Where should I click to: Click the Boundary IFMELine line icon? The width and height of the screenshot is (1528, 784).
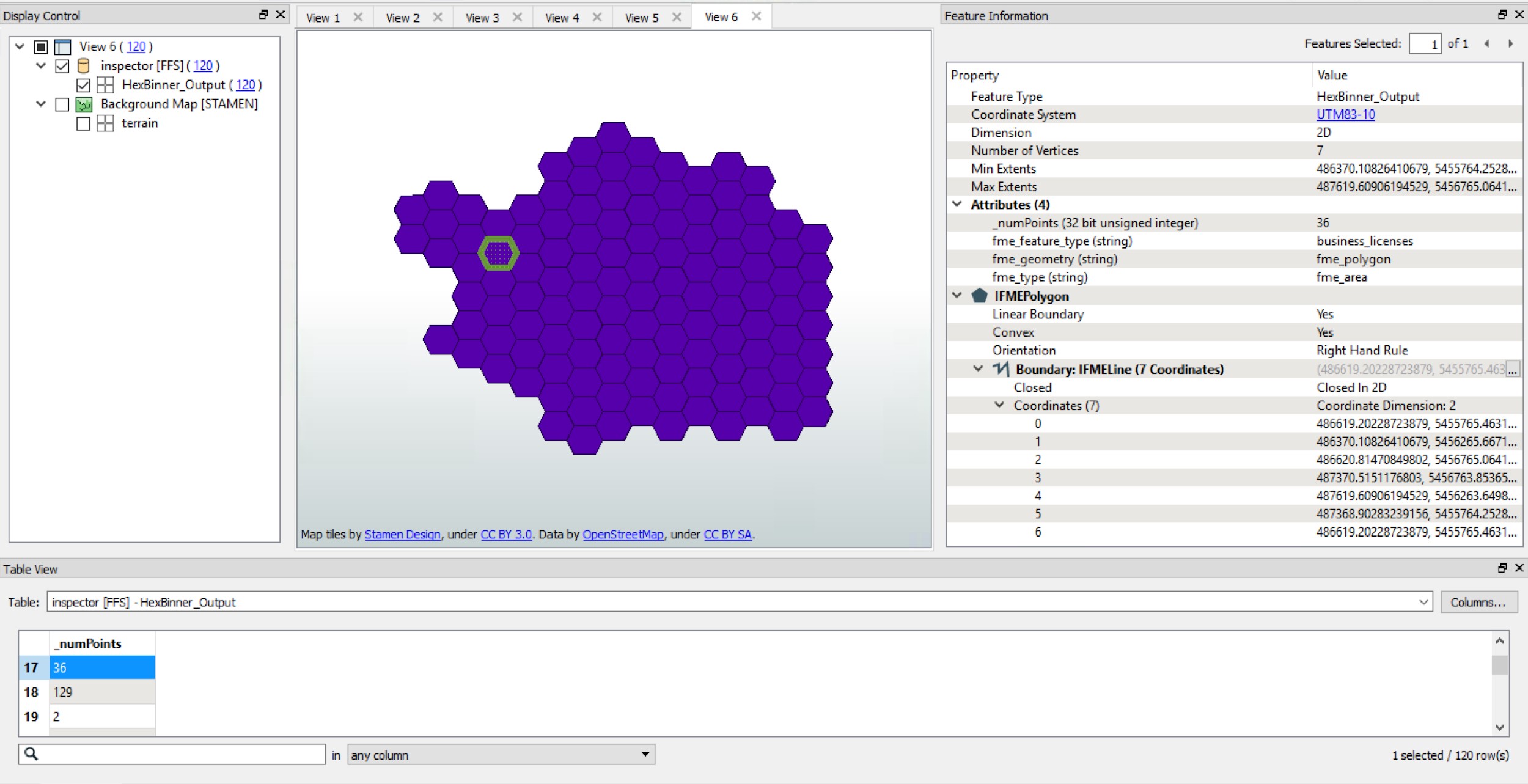1001,368
